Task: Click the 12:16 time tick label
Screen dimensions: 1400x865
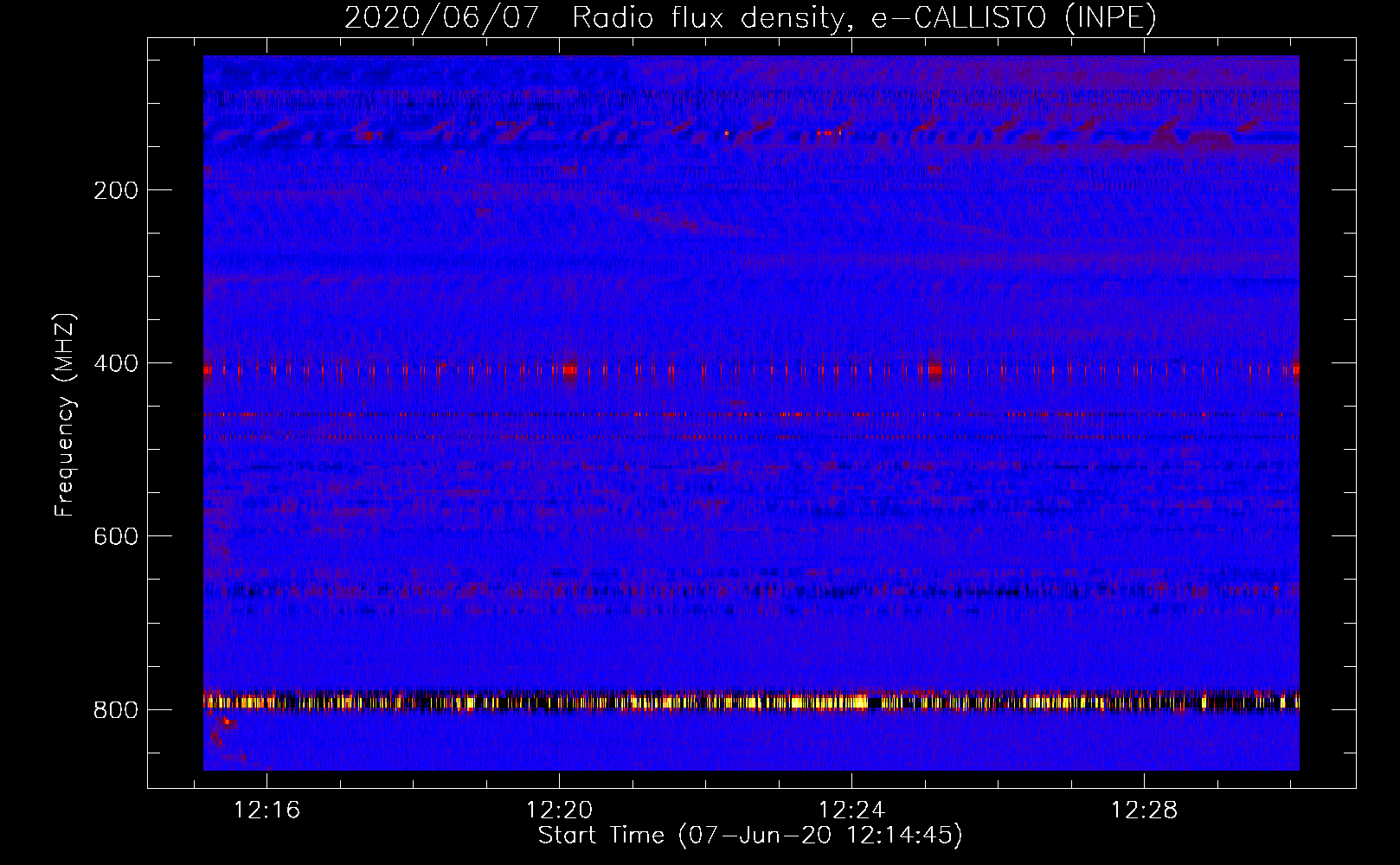Action: (267, 811)
